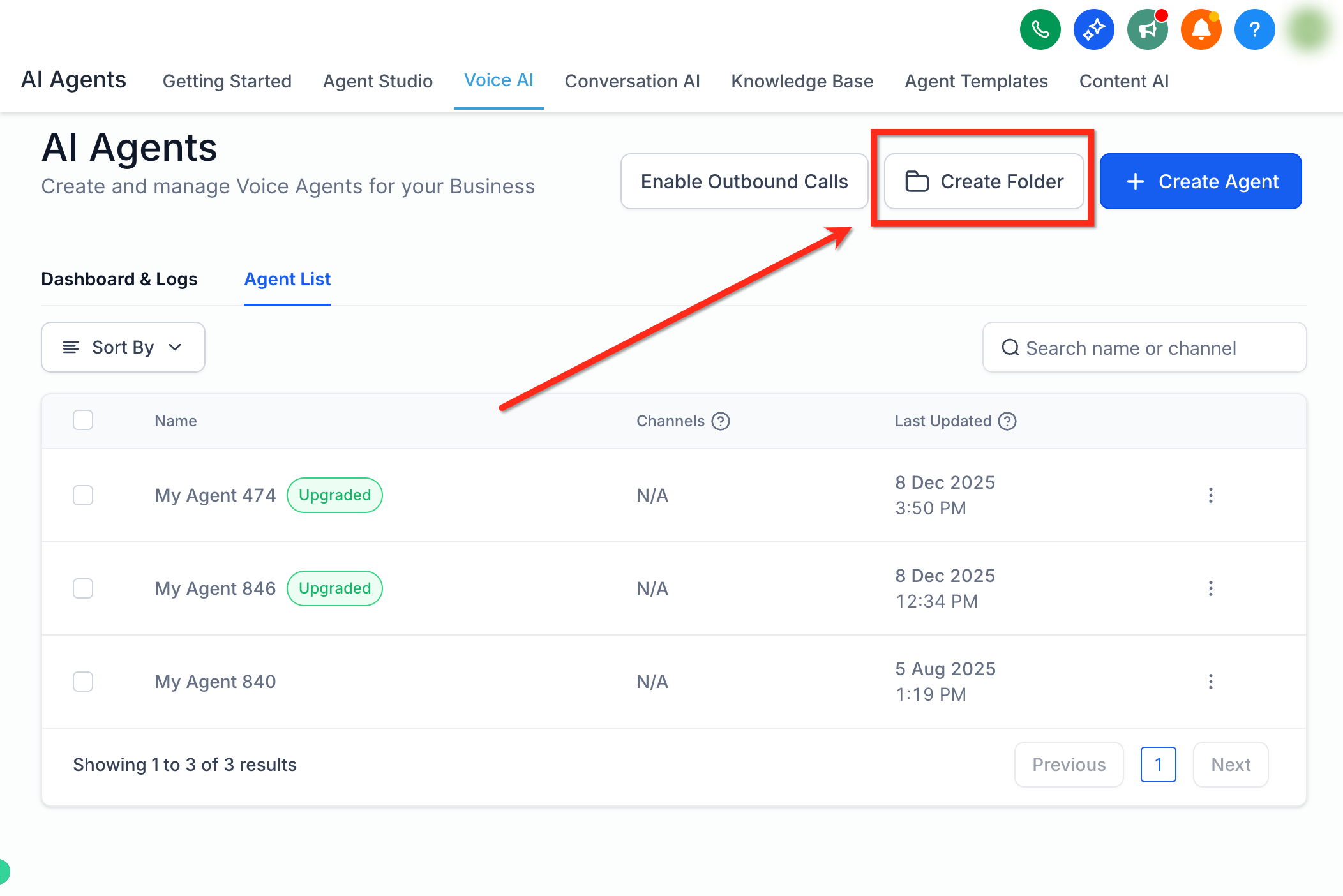Viewport: 1343px width, 896px height.
Task: Open the Sort By dropdown
Action: [x=123, y=347]
